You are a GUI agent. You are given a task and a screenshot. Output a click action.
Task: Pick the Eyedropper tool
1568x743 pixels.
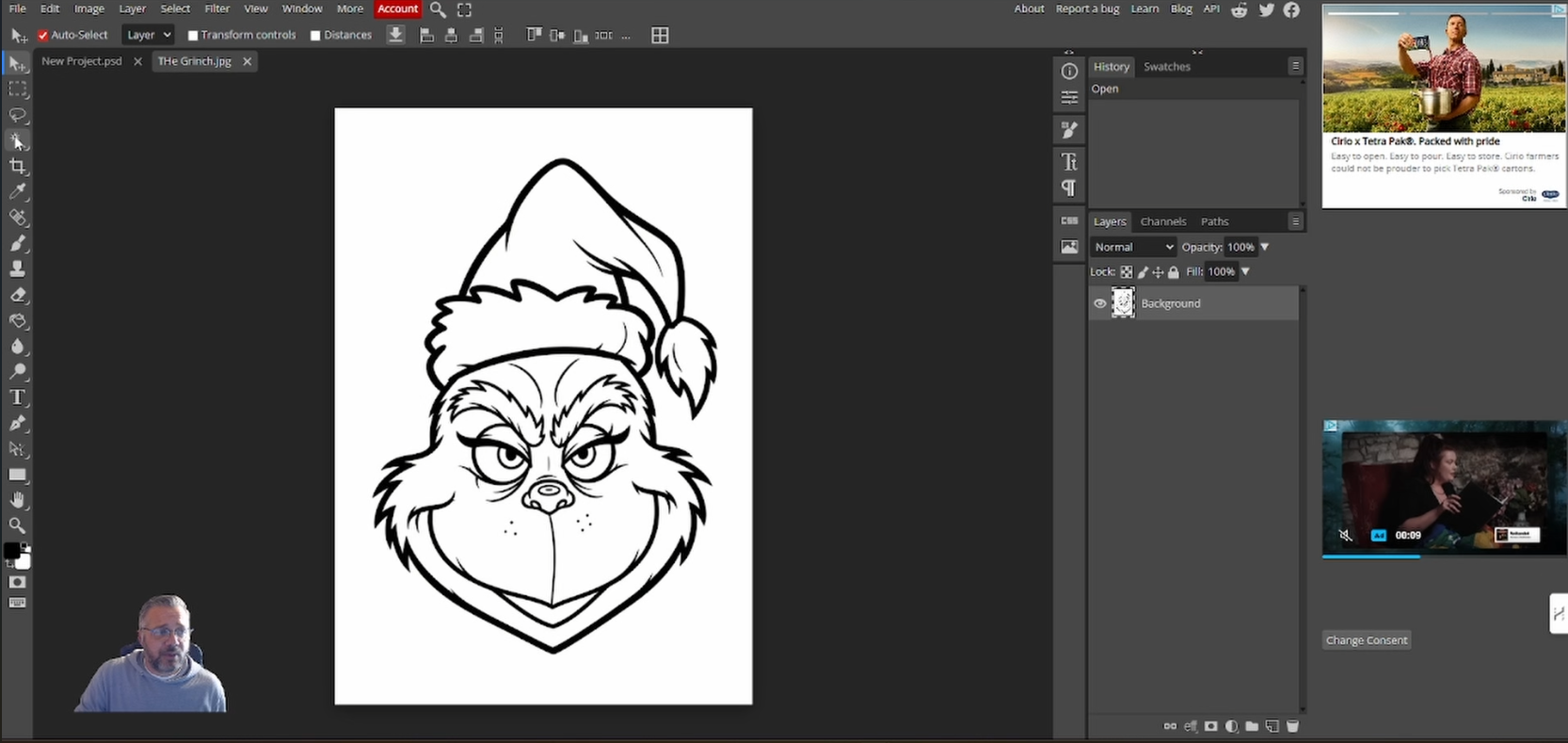(x=18, y=192)
